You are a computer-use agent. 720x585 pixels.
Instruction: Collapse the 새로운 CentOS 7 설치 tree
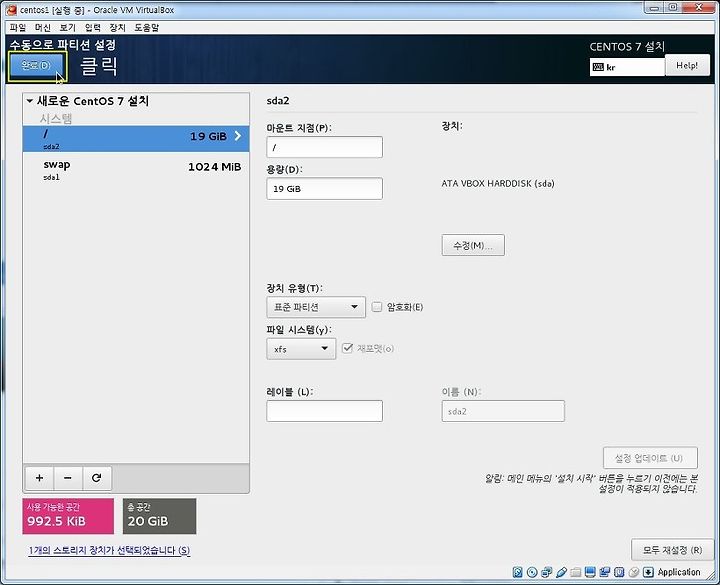click(x=30, y=101)
